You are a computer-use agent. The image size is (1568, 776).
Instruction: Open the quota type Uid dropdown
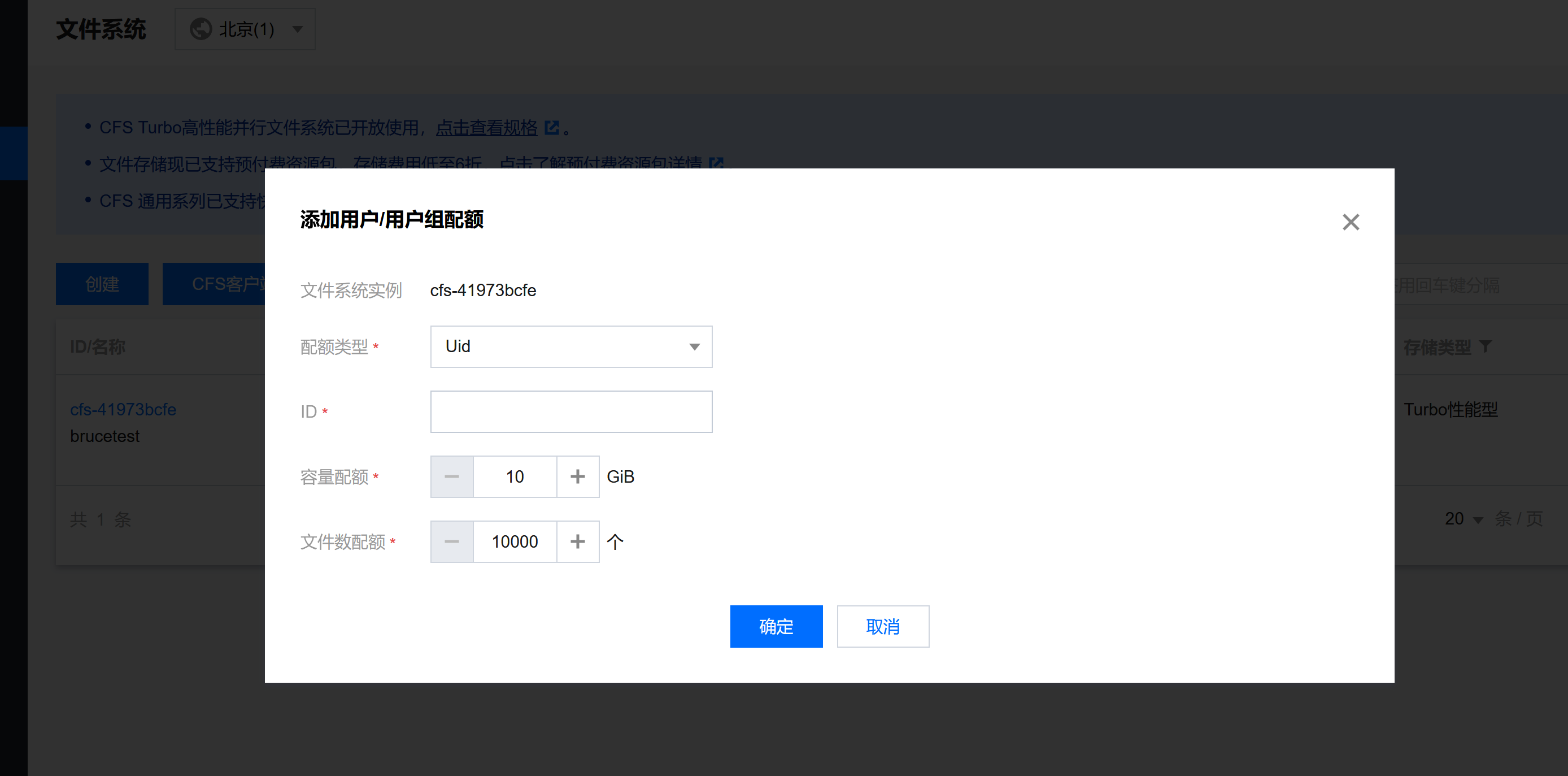[570, 346]
